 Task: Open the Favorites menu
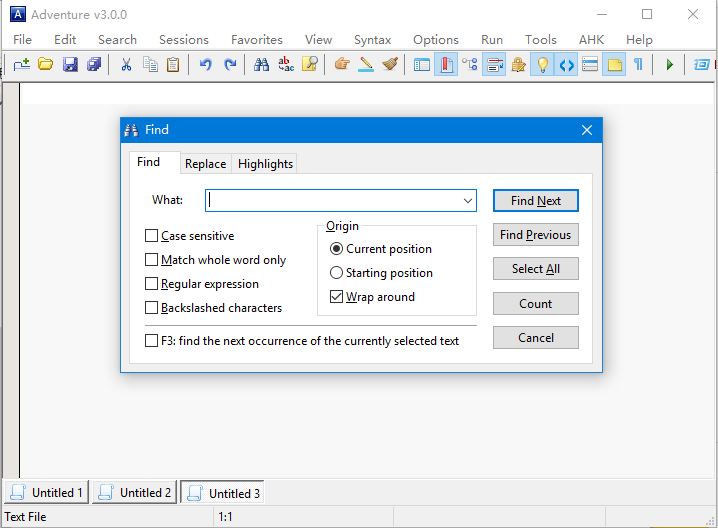tap(257, 40)
